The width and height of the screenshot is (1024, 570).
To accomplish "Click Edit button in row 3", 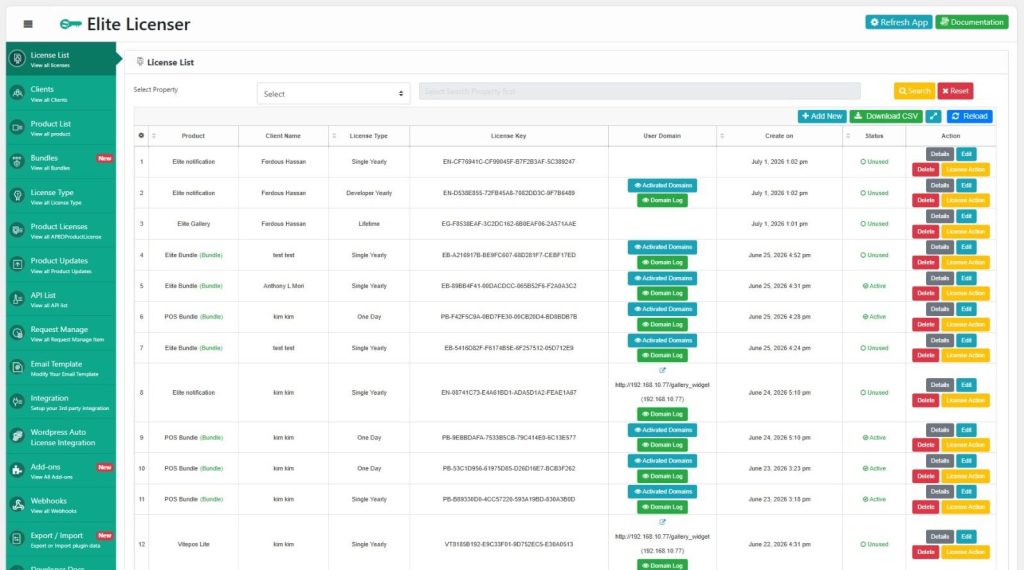I will click(967, 216).
